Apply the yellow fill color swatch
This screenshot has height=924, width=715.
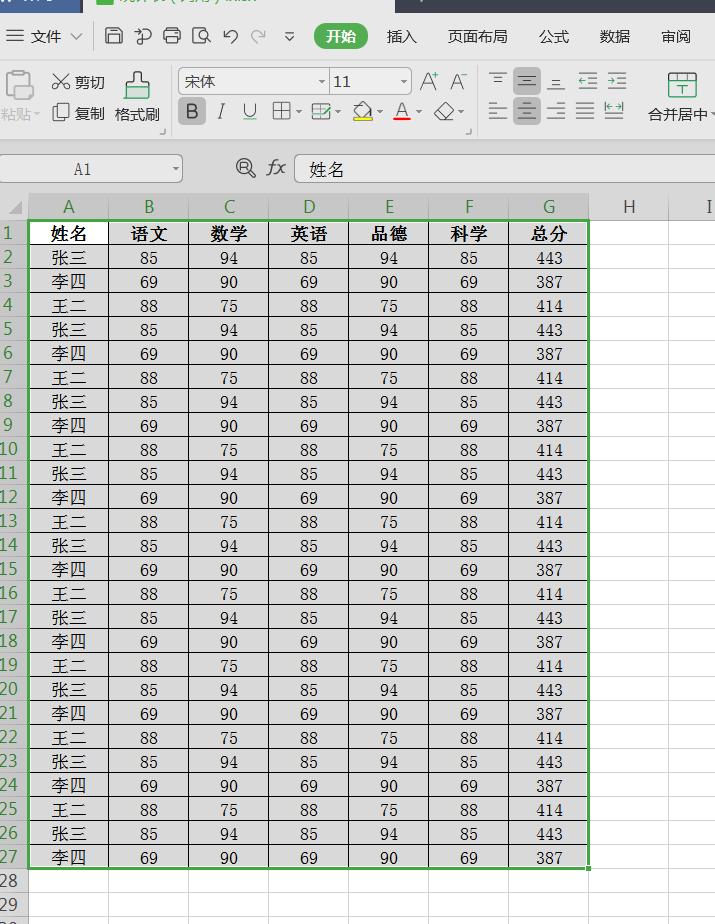pyautogui.click(x=362, y=111)
